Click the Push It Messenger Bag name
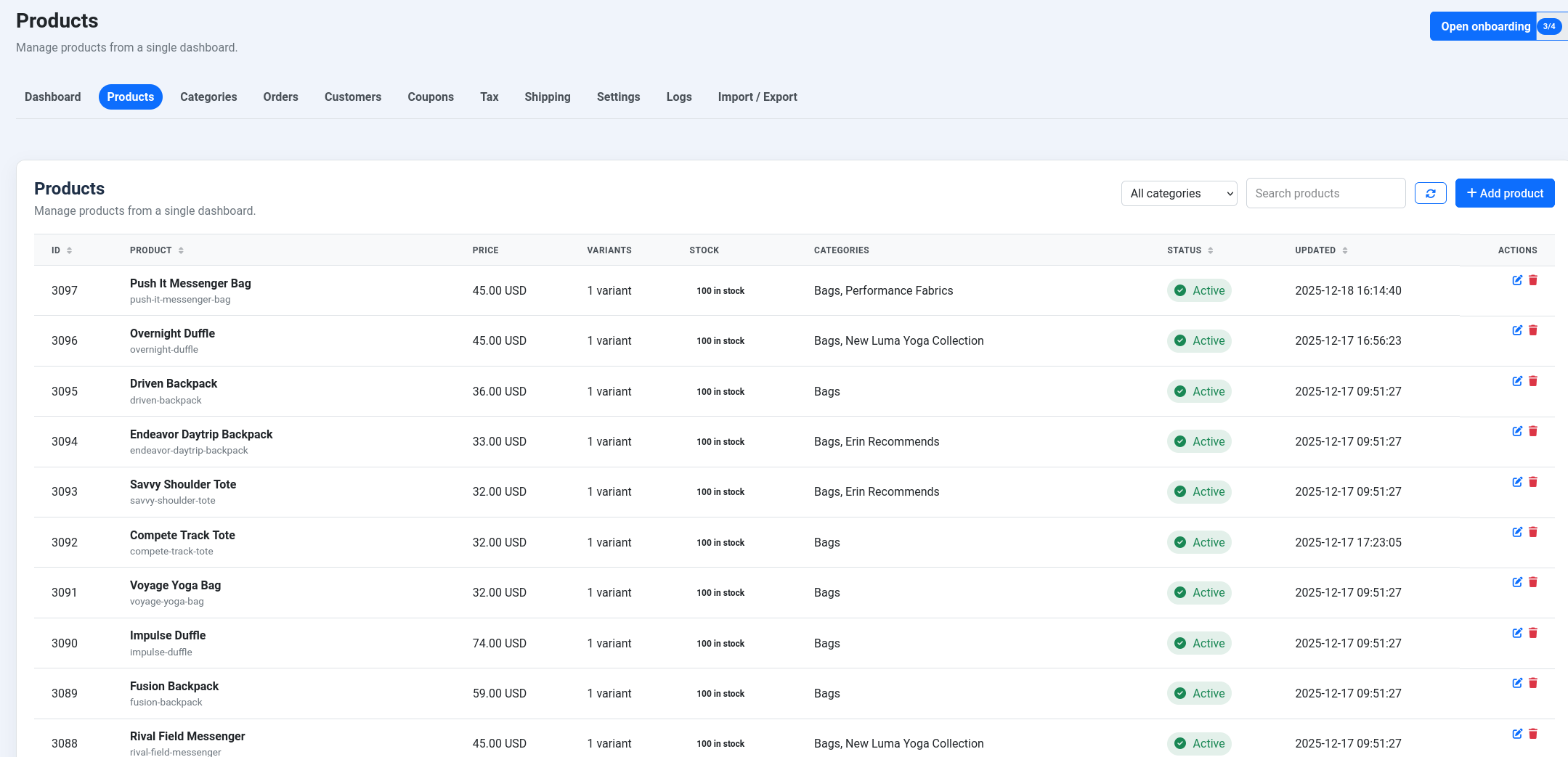 tap(190, 283)
